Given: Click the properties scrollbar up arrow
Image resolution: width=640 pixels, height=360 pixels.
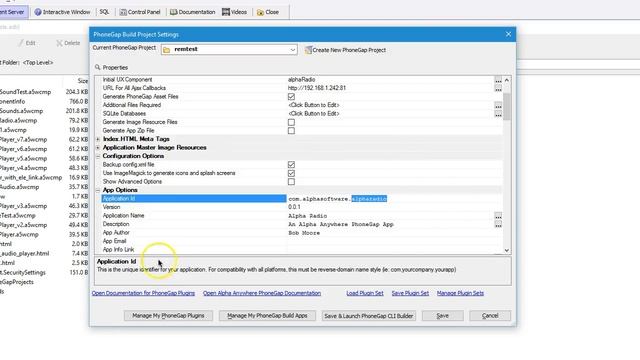Looking at the screenshot, I should pyautogui.click(x=507, y=80).
